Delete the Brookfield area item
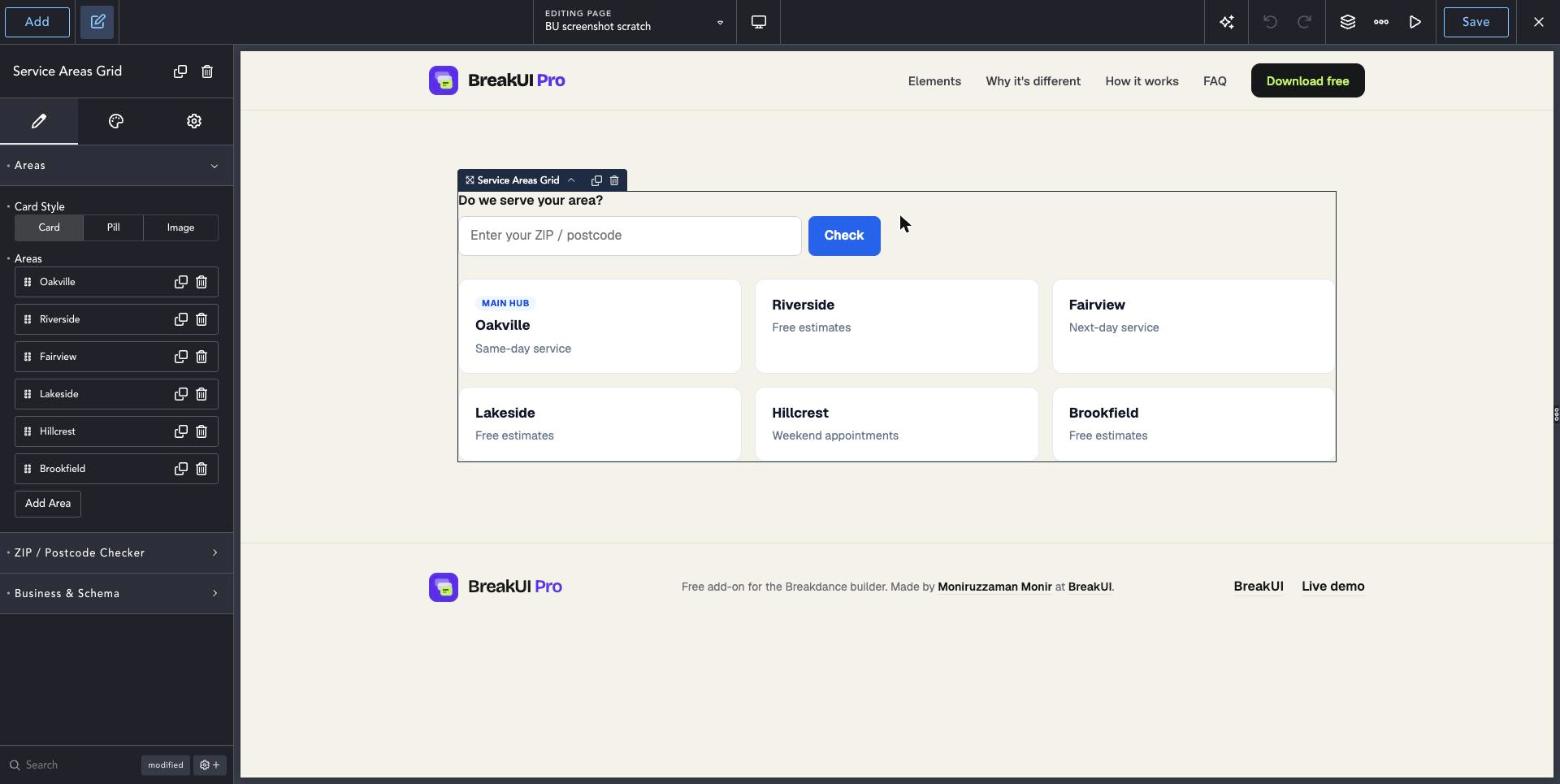1560x784 pixels. point(201,469)
